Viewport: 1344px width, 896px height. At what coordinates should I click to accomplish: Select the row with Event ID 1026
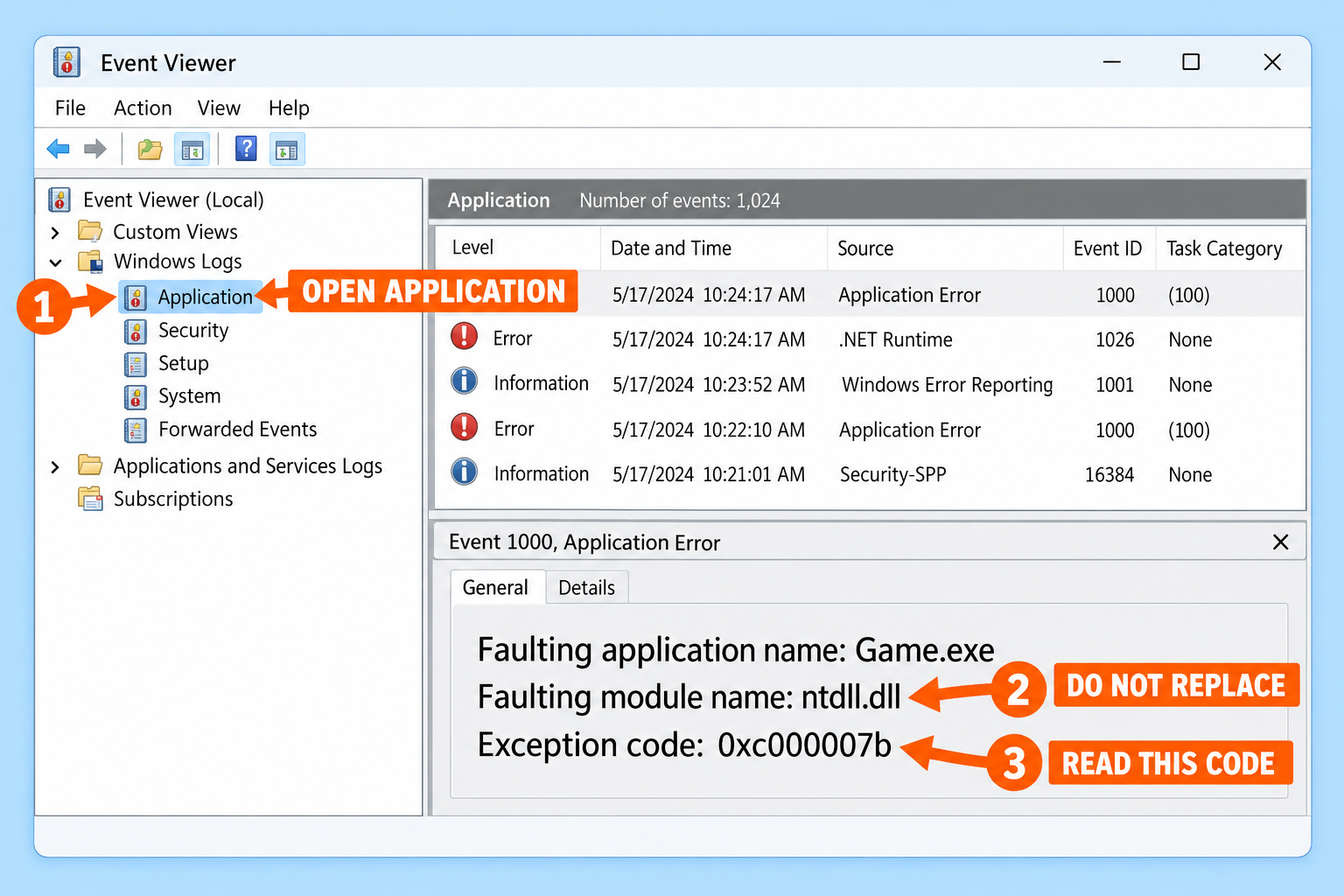870,339
